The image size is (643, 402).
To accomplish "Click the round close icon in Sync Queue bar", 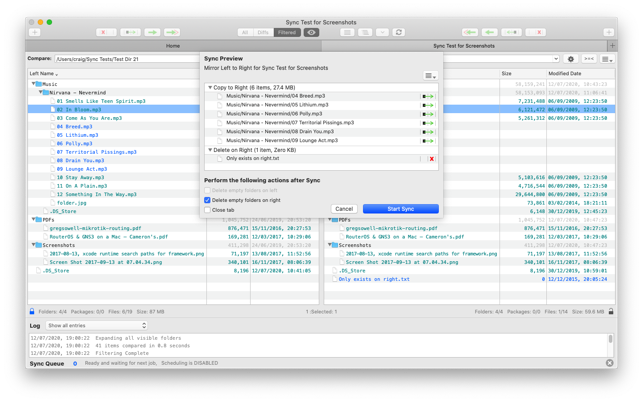I will [609, 363].
